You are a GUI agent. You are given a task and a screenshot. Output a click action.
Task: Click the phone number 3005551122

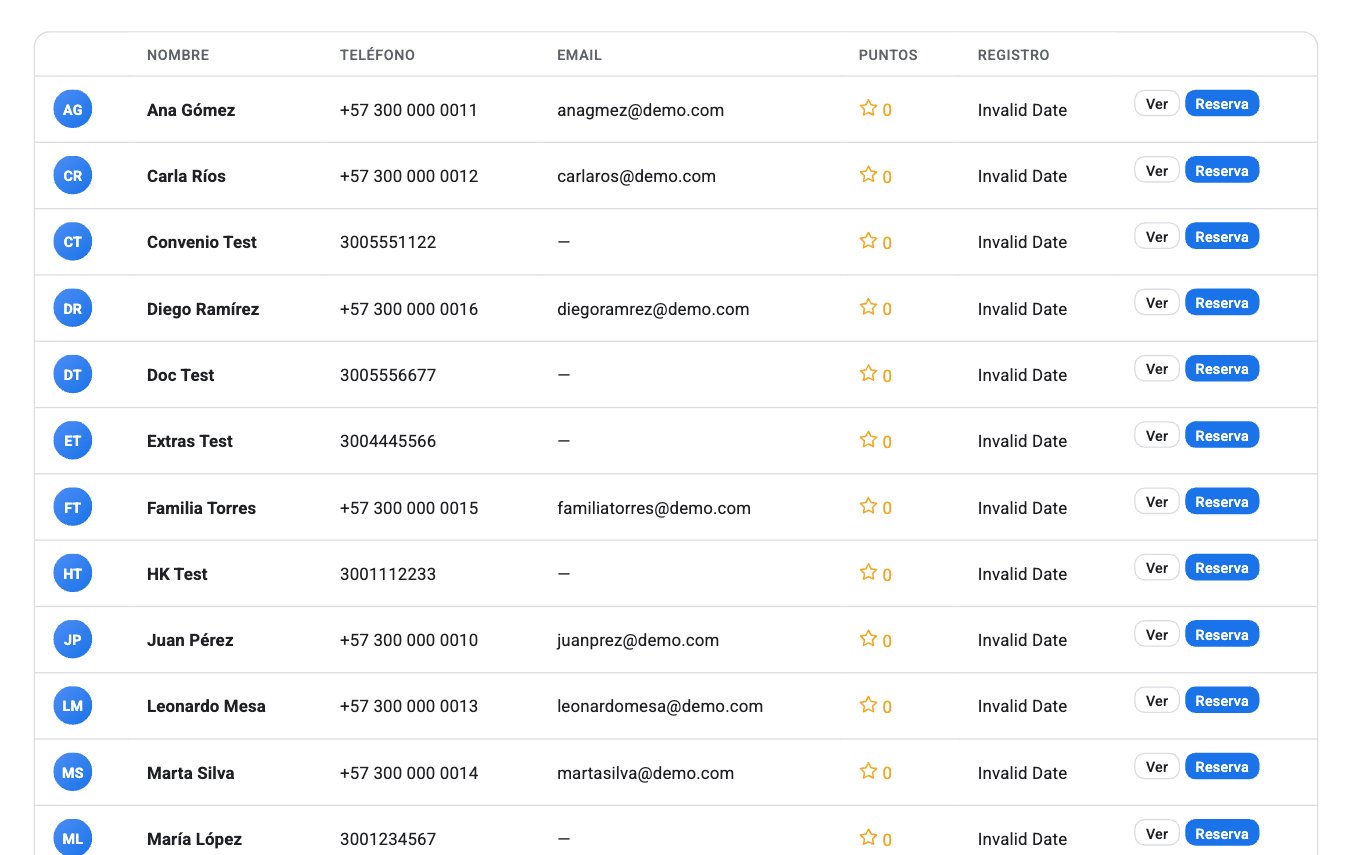[388, 242]
